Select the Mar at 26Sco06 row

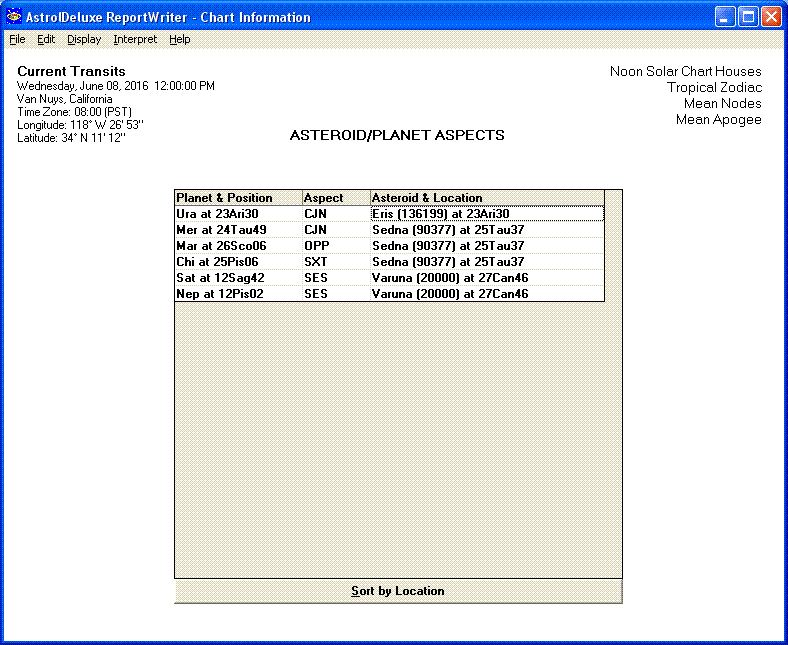tap(238, 246)
